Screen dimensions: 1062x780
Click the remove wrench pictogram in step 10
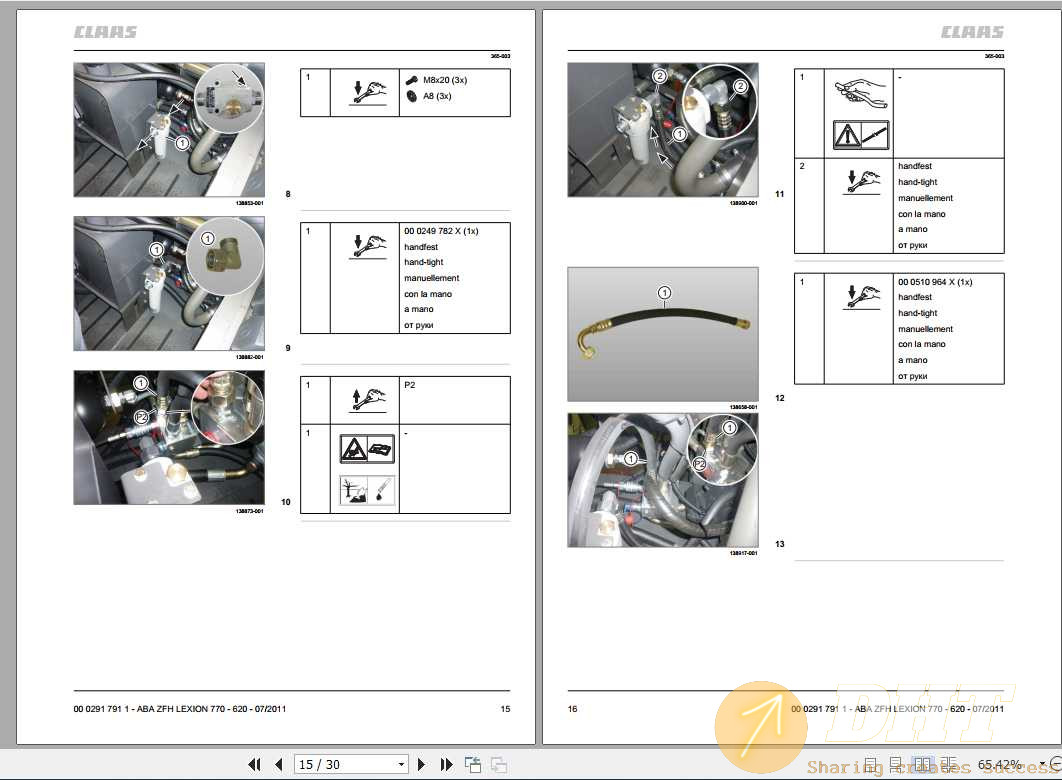(368, 399)
